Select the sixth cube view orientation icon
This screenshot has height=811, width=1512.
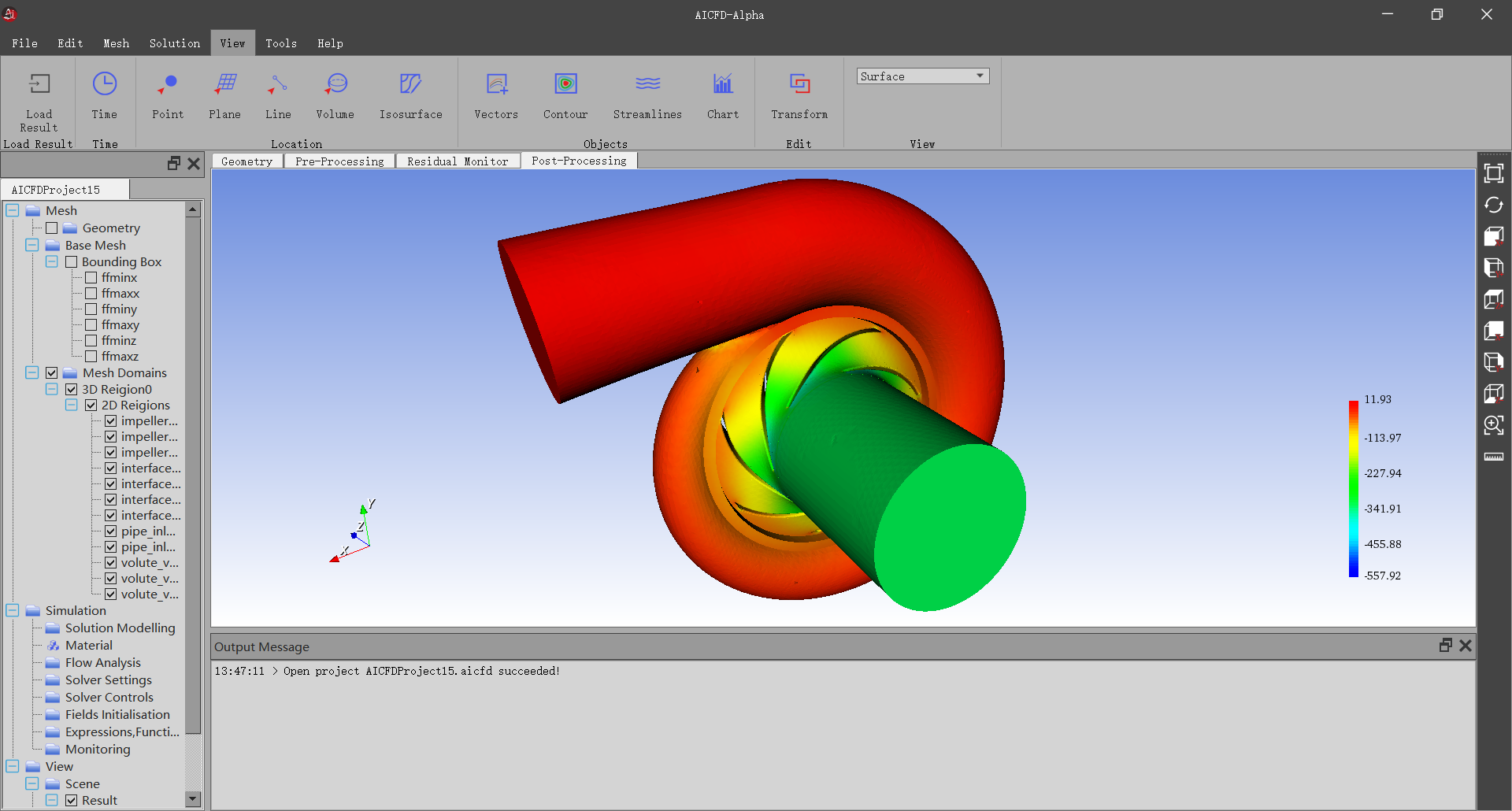point(1494,394)
